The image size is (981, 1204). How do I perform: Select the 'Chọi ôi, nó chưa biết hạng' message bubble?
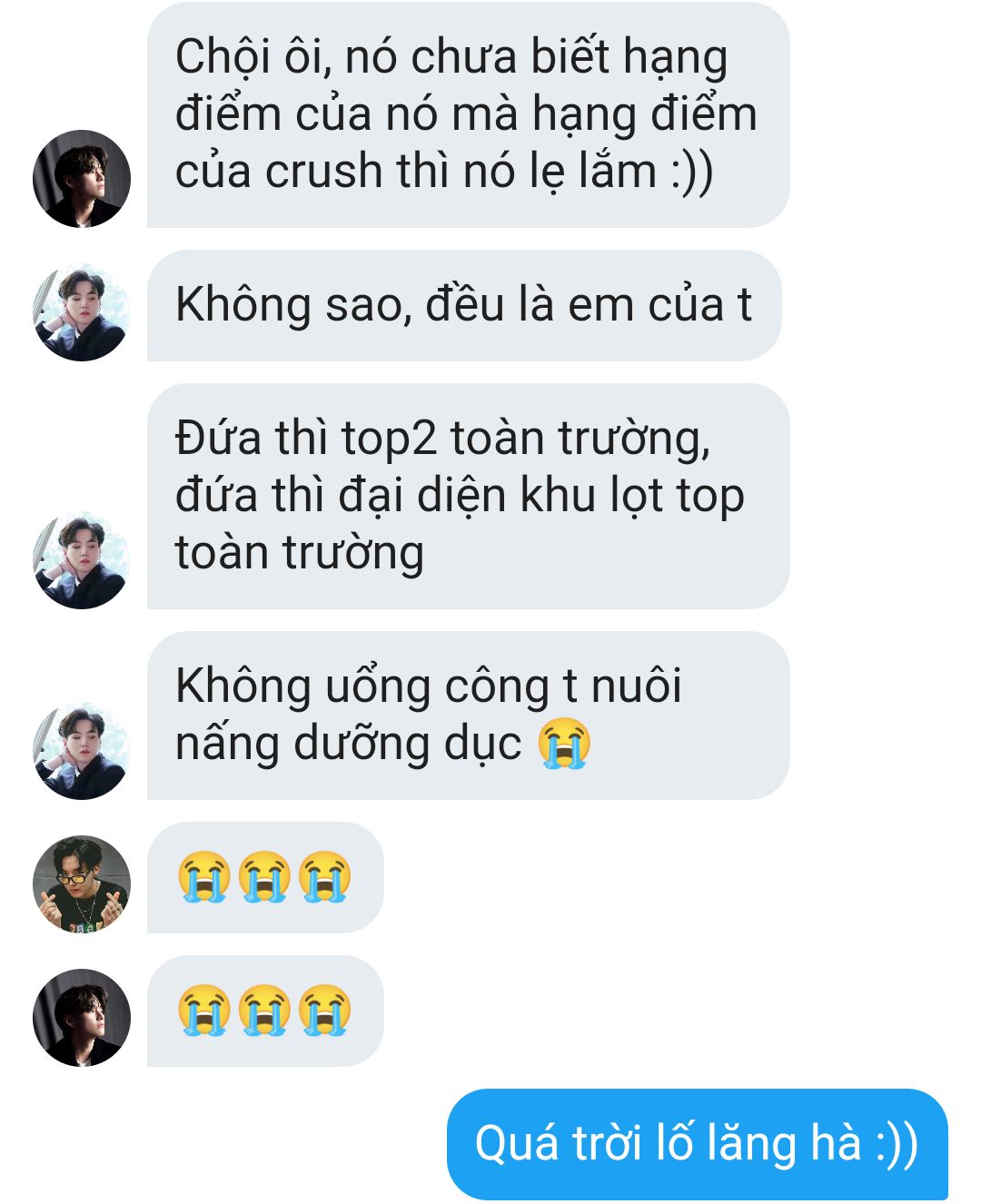pyautogui.click(x=469, y=115)
